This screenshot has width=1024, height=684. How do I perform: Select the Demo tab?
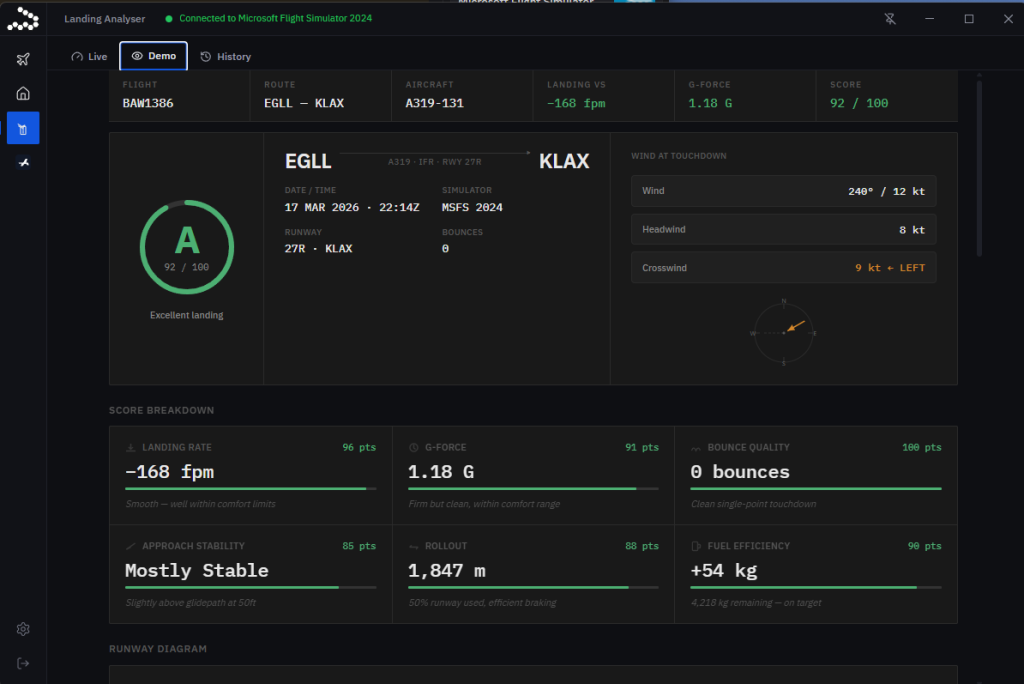point(153,56)
